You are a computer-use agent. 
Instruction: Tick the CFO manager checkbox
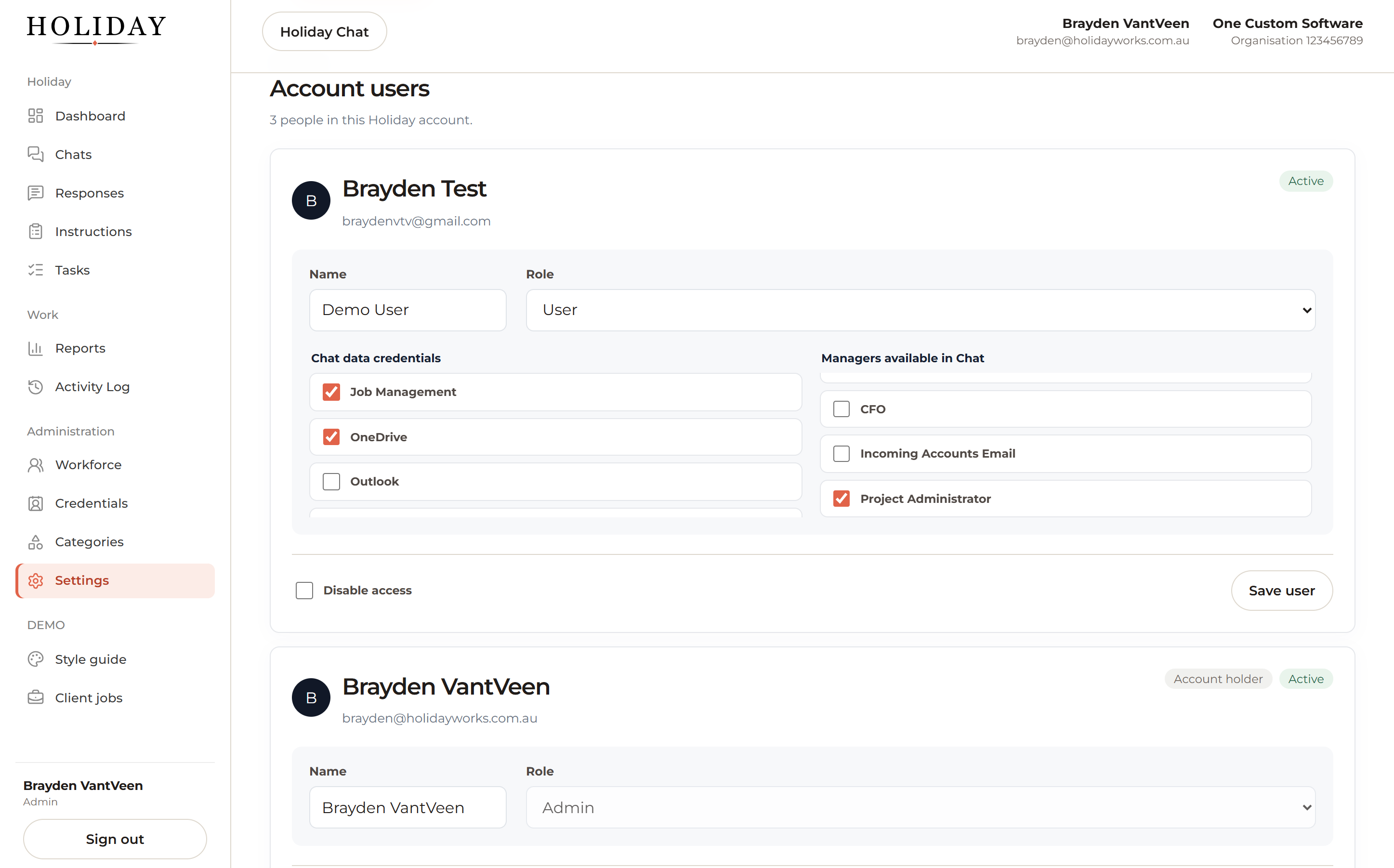click(x=842, y=409)
